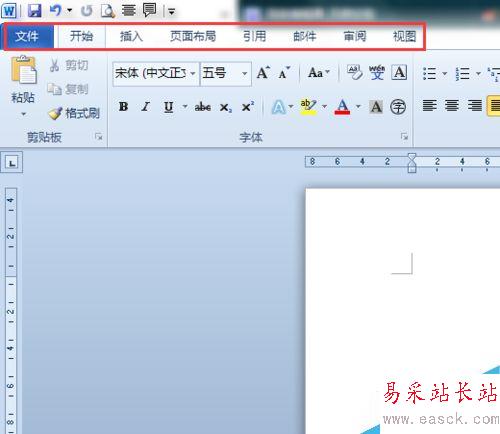Apply numbered list
This screenshot has width=500, height=434.
click(x=463, y=73)
